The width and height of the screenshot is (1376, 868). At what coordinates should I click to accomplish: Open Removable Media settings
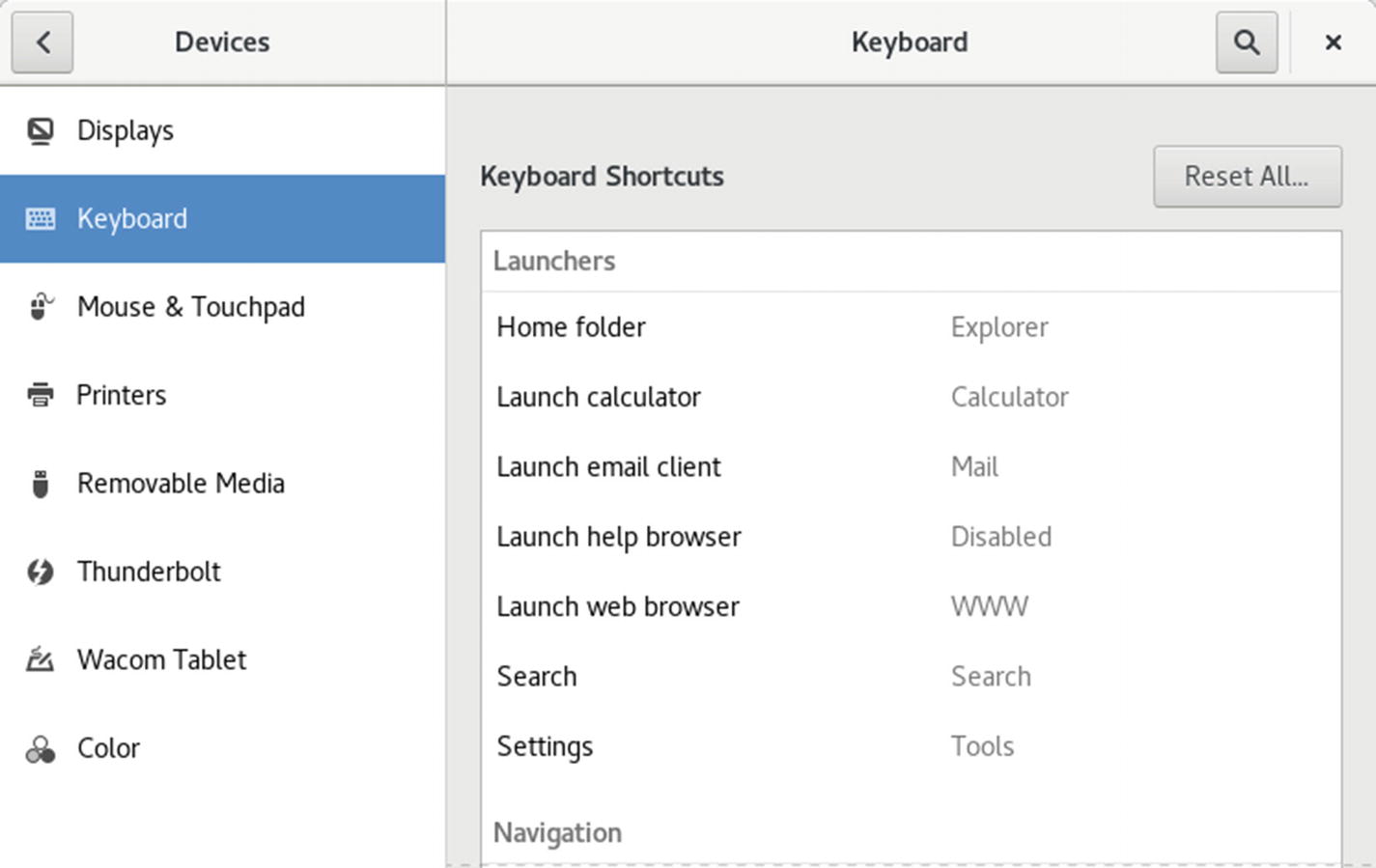(222, 484)
